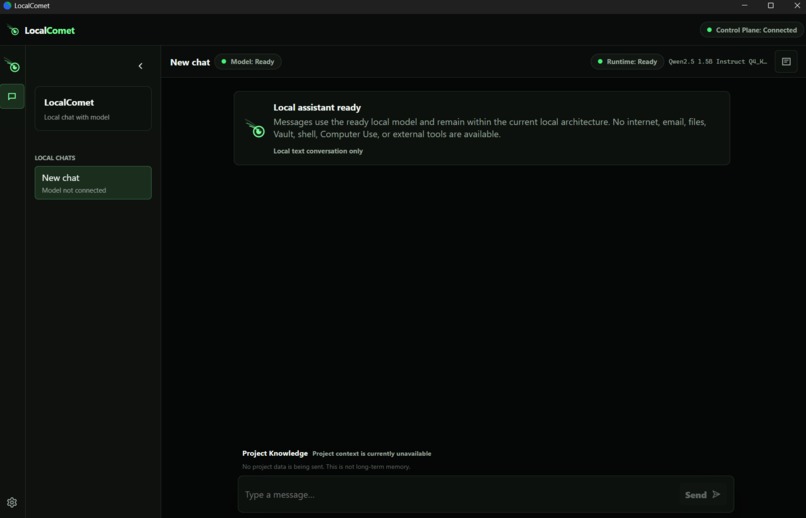Close the LocalComet window
The height and width of the screenshot is (518, 806).
[x=797, y=6]
